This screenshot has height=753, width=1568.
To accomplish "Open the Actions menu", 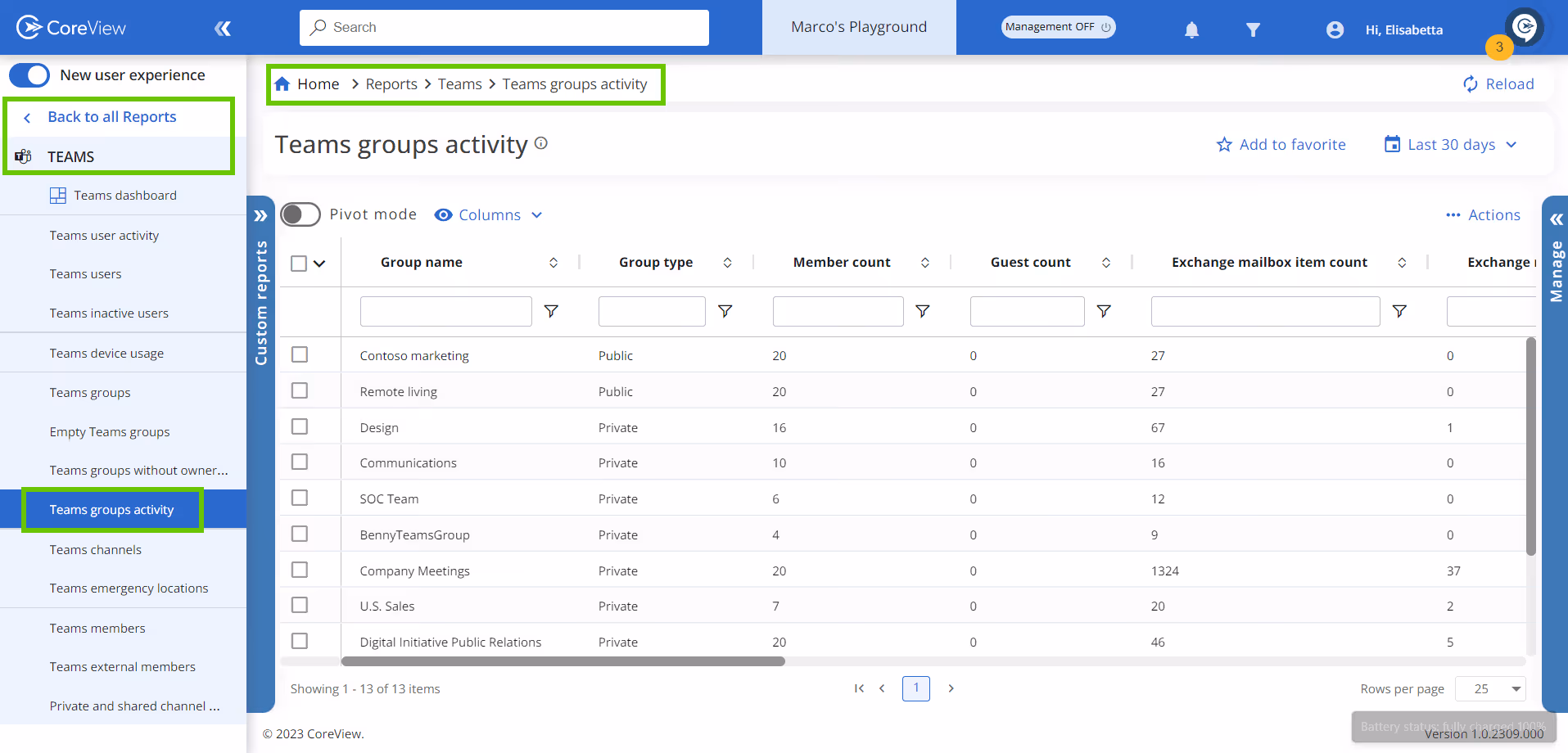I will 1483,214.
